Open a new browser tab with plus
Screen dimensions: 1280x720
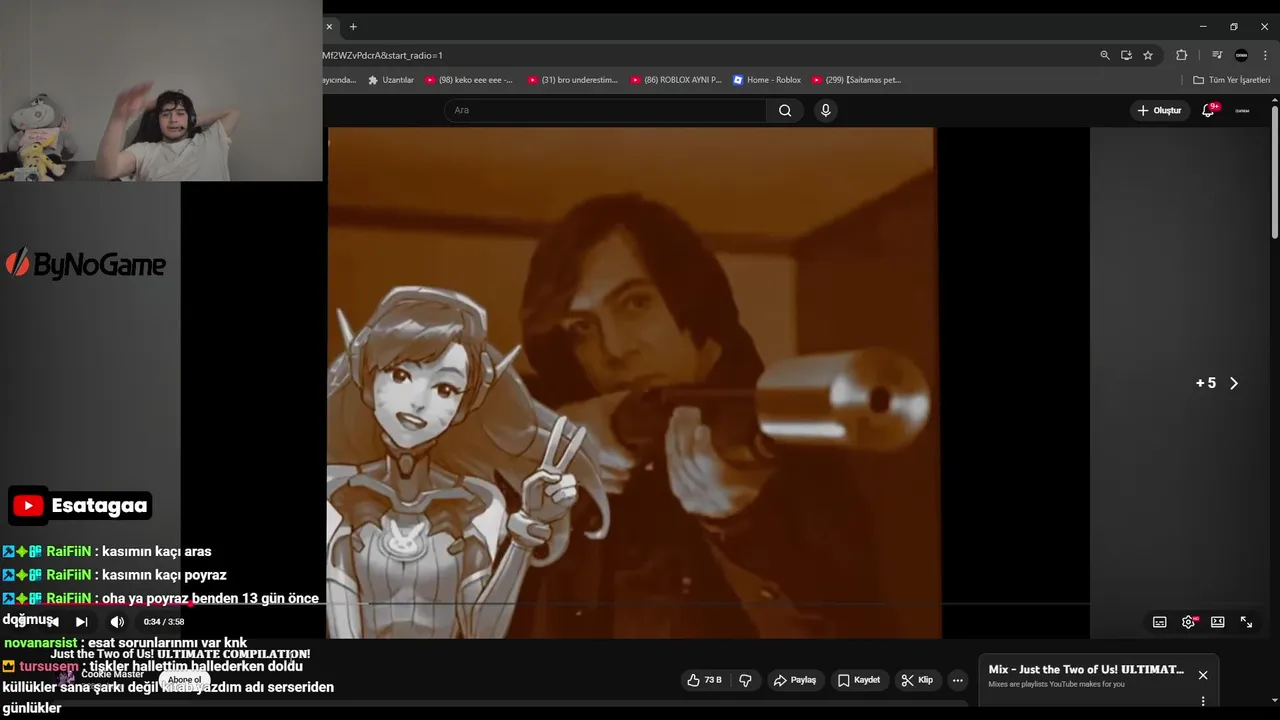tap(353, 27)
